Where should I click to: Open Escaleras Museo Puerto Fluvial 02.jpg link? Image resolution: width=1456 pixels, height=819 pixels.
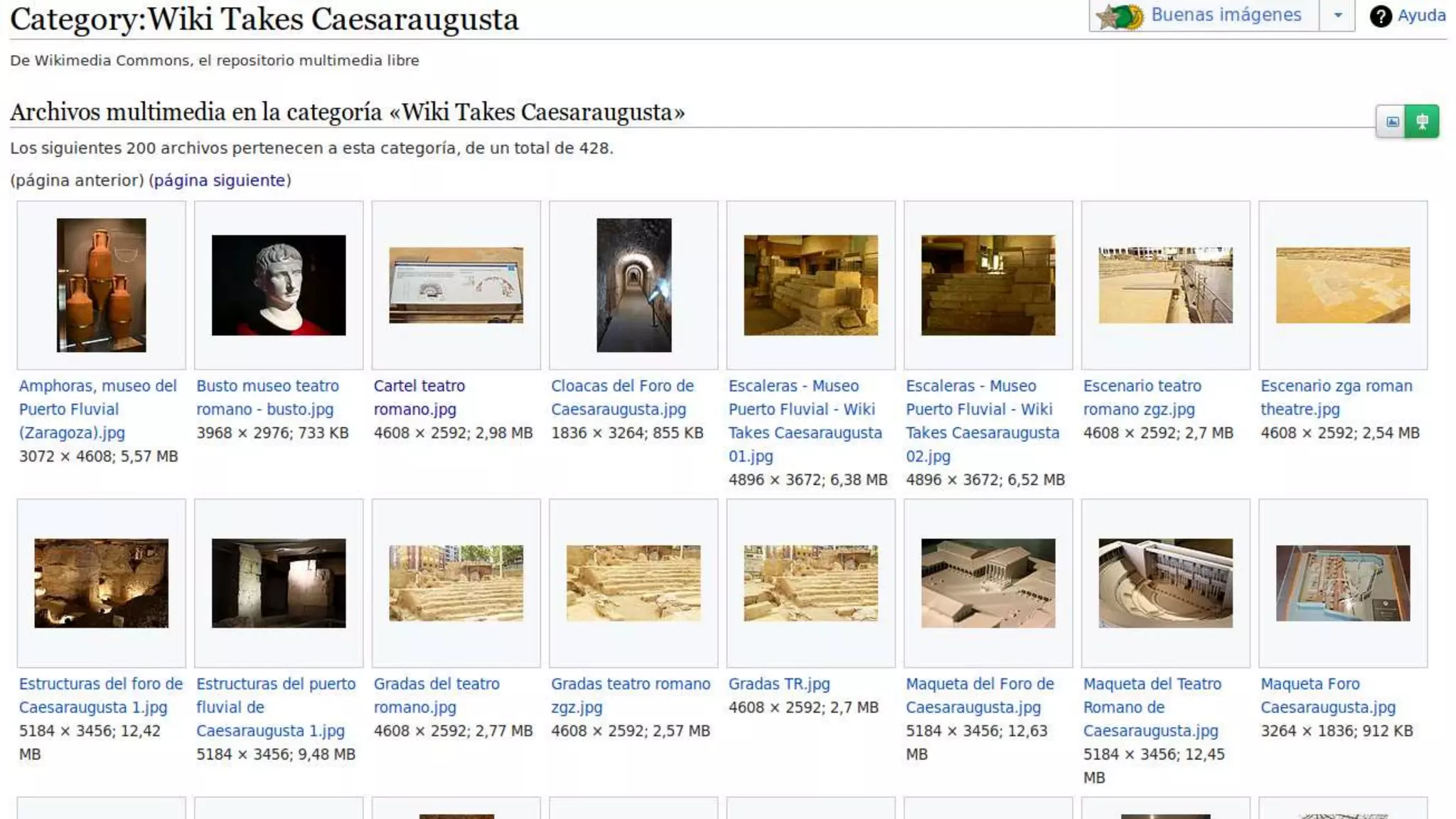[x=982, y=421]
